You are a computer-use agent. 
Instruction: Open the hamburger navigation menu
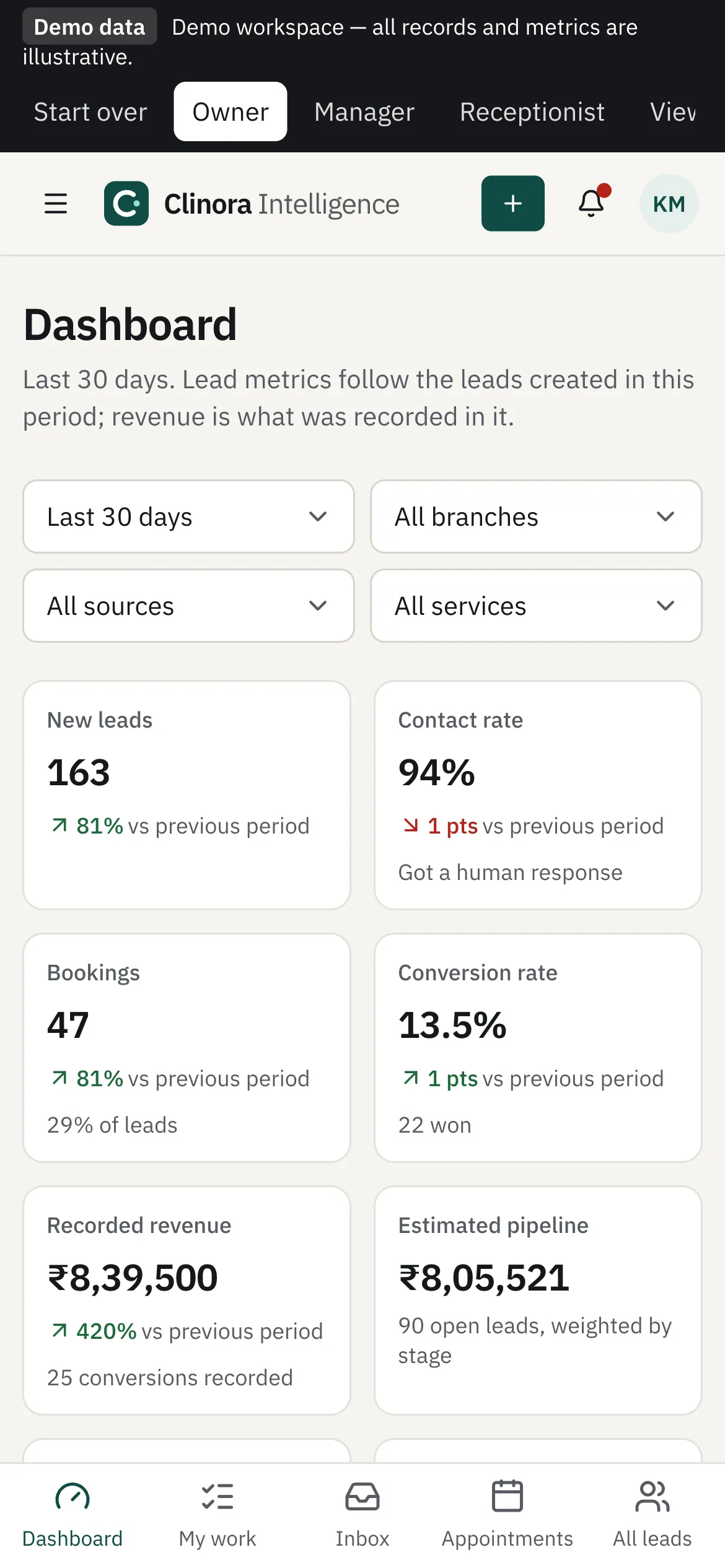pos(56,204)
